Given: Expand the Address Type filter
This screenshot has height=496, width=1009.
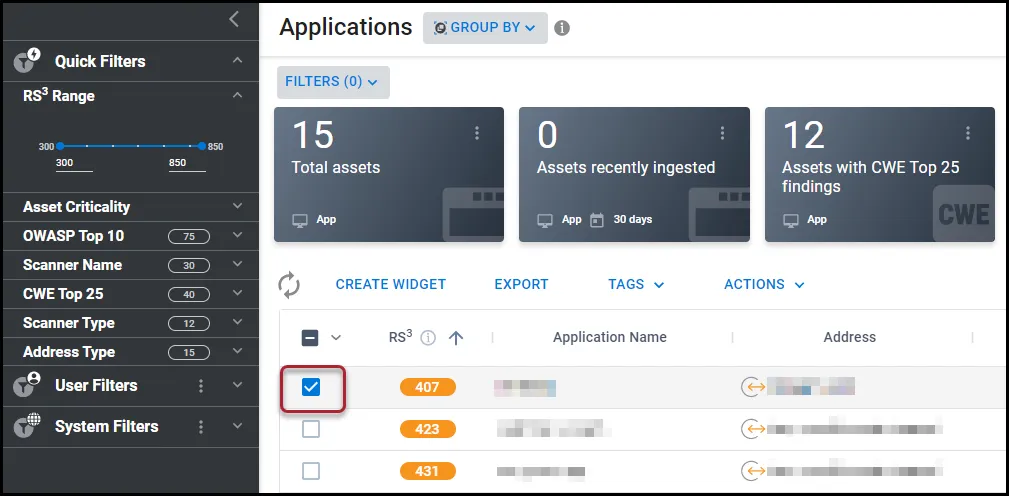Looking at the screenshot, I should click(x=237, y=351).
